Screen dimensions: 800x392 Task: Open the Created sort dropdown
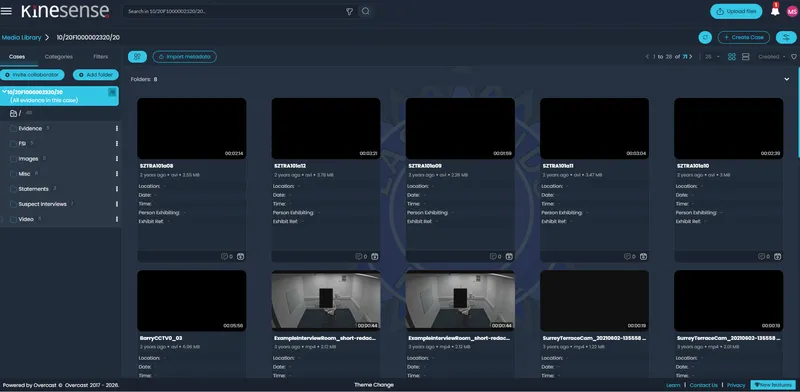coord(771,57)
